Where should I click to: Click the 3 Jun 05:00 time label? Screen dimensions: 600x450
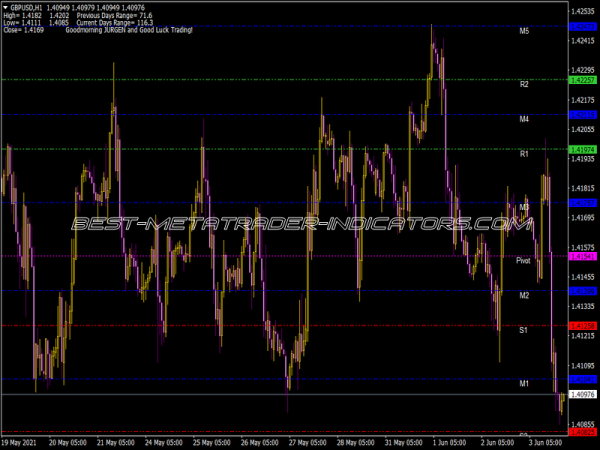[546, 443]
